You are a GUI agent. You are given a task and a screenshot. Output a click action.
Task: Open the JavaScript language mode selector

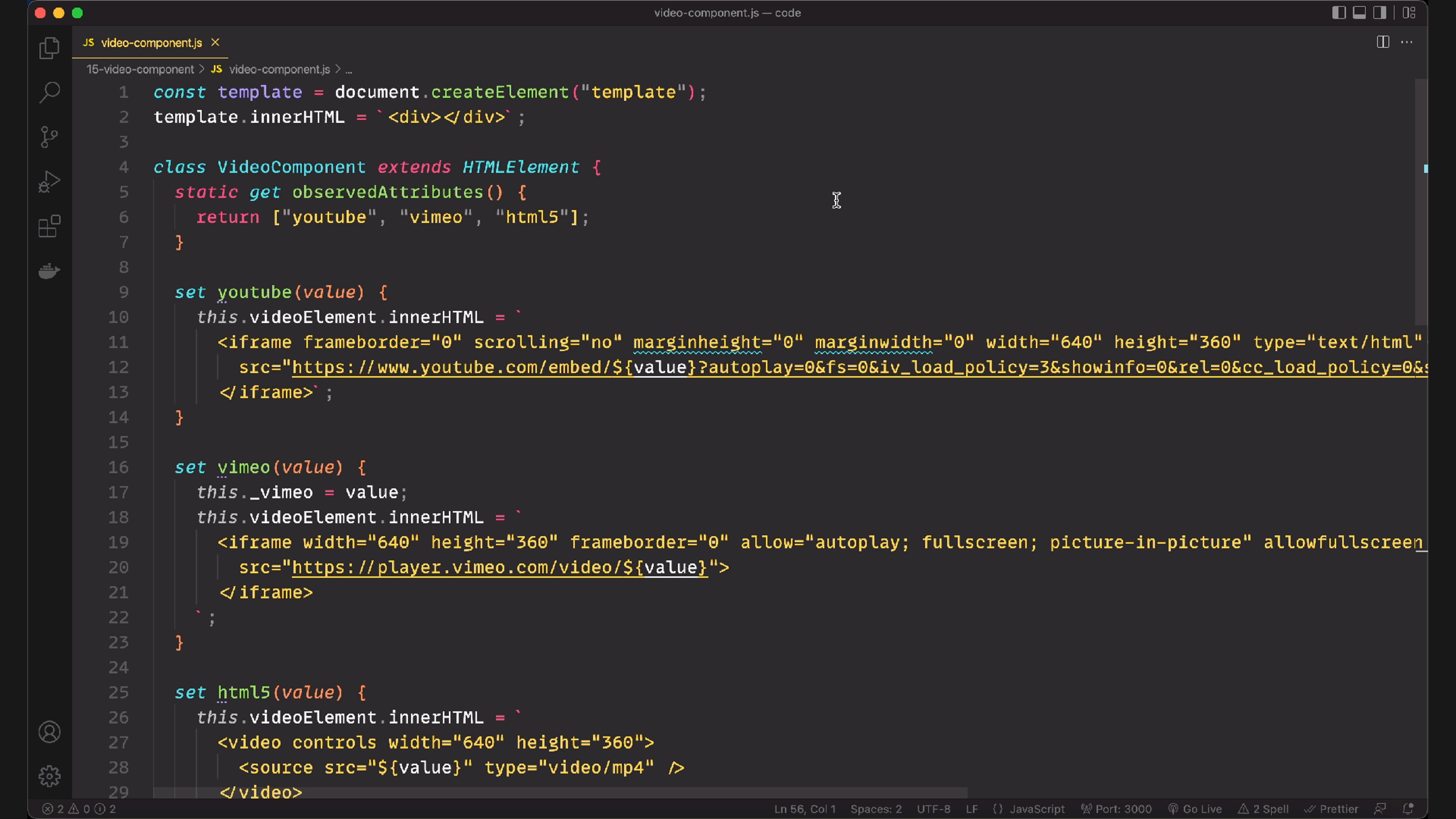pos(1037,809)
